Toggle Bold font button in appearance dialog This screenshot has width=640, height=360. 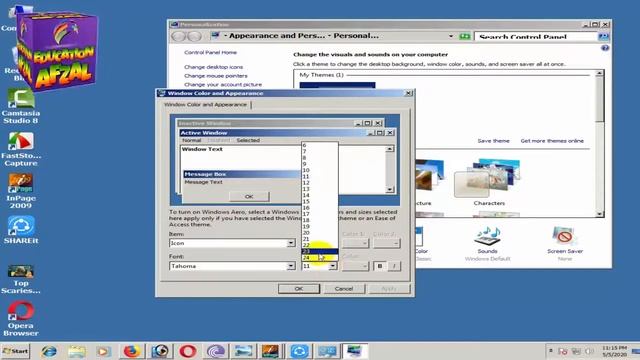pos(380,266)
